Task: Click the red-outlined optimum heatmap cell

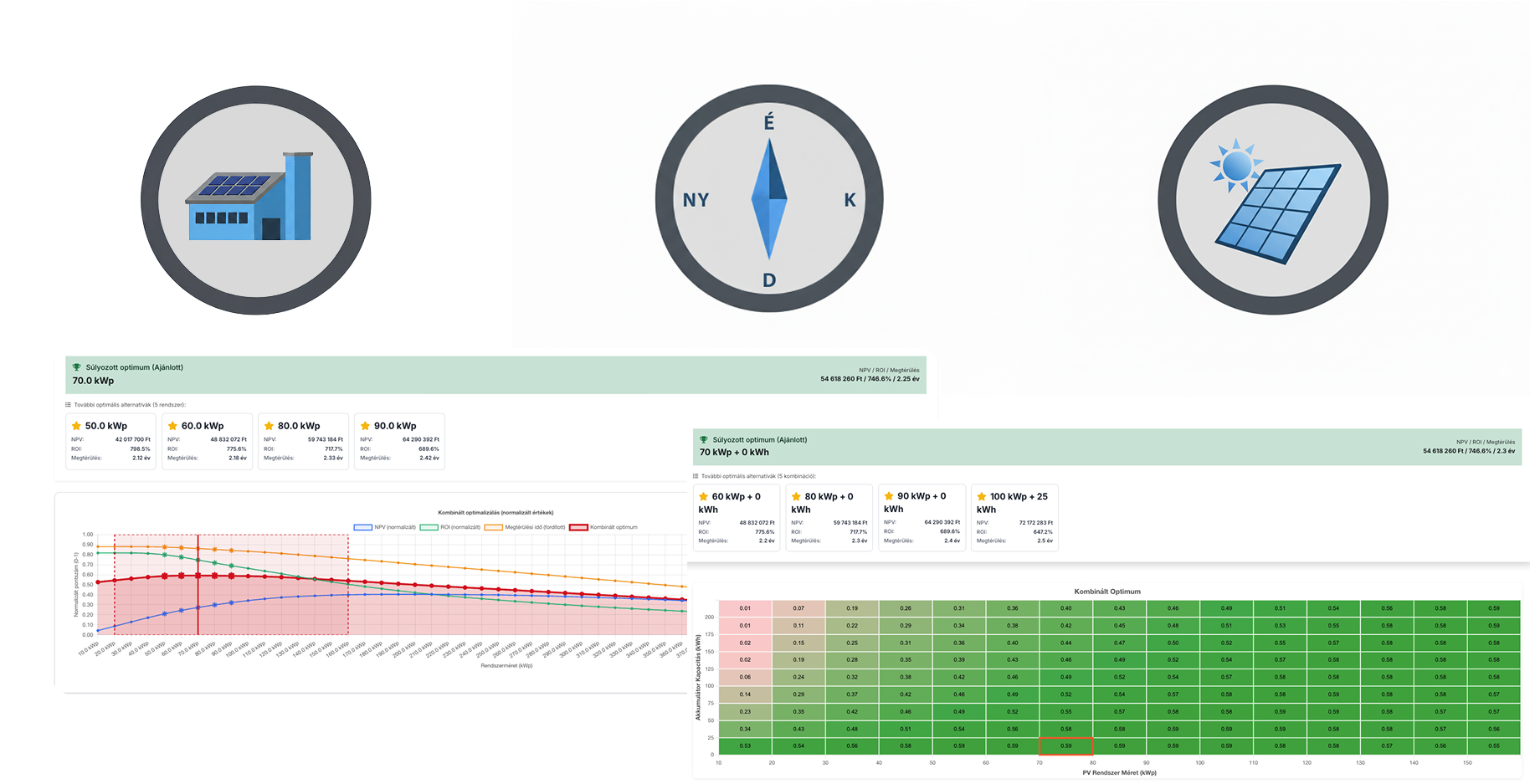Action: [x=1065, y=746]
